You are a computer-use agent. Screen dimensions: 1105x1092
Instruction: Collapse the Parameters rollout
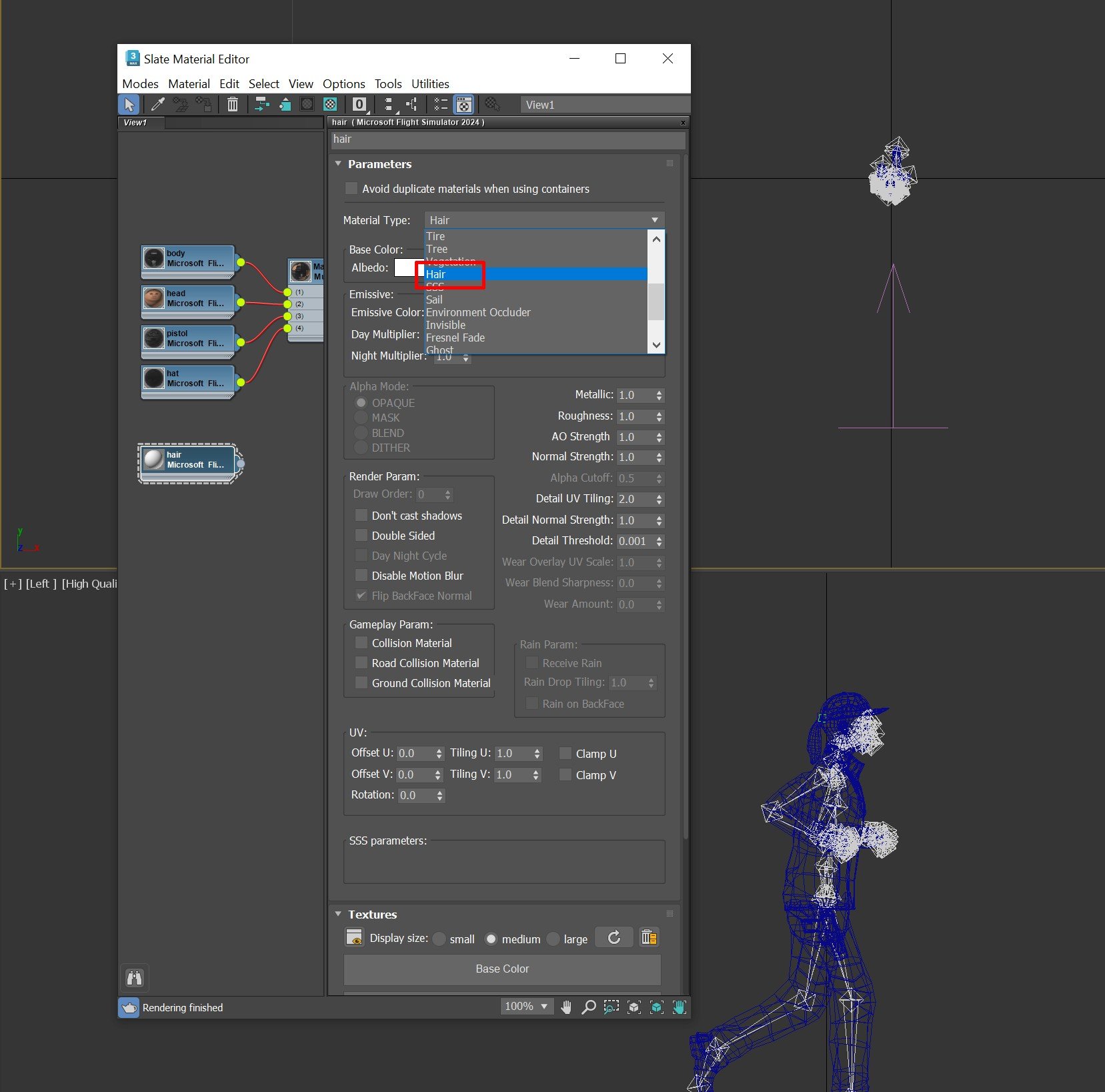[338, 164]
